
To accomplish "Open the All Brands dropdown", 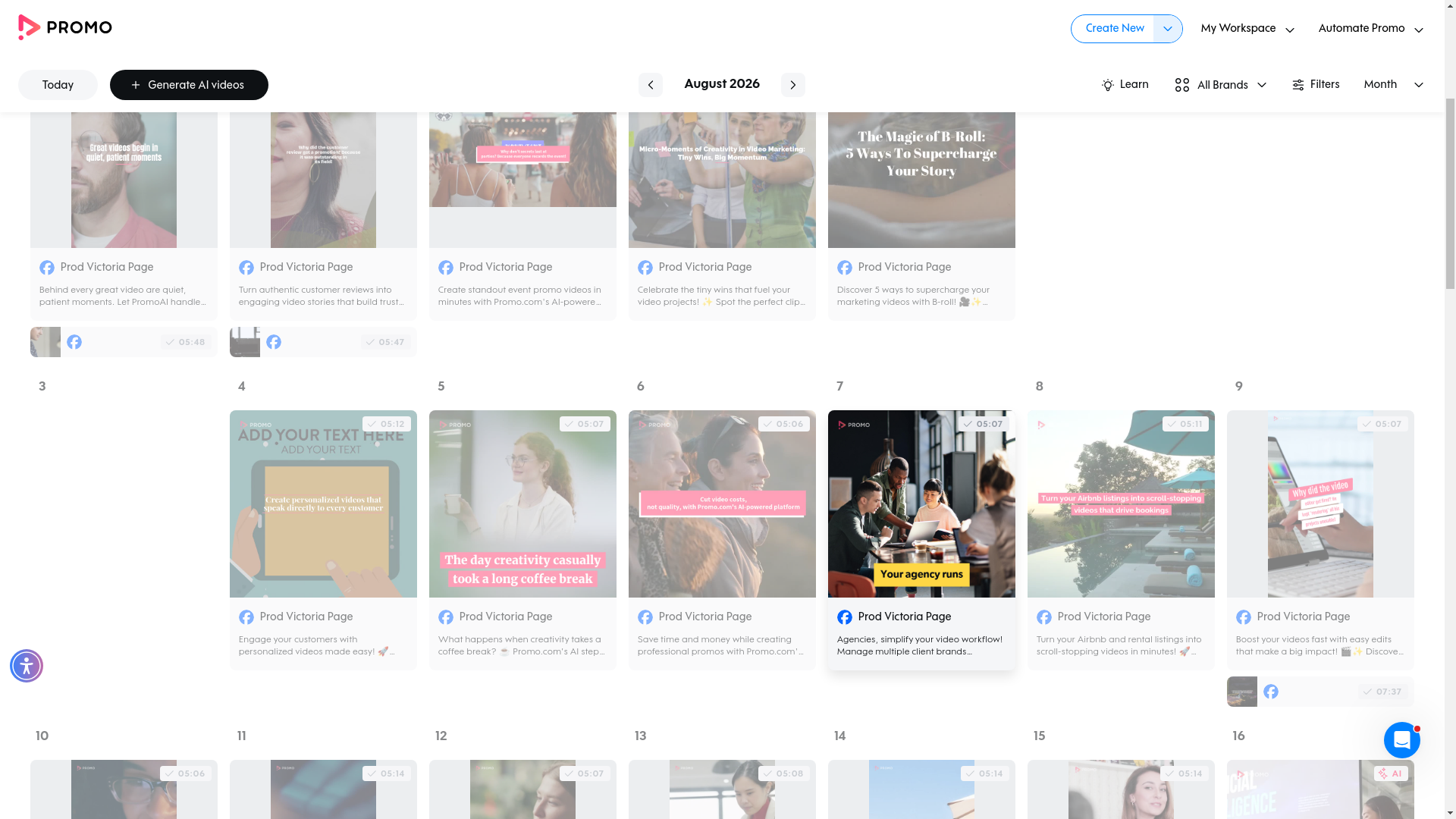I will [1221, 85].
